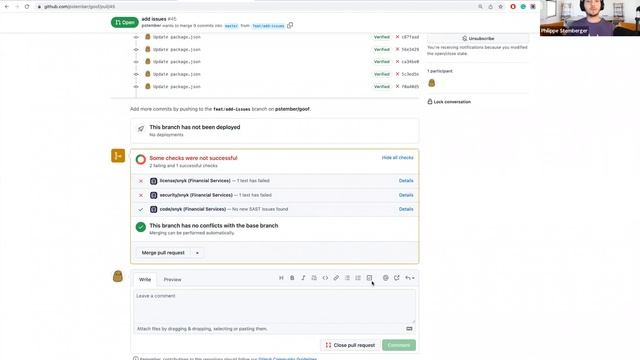Add a link with the chain icon
Viewport: 640px width, 360px height.
click(336, 278)
